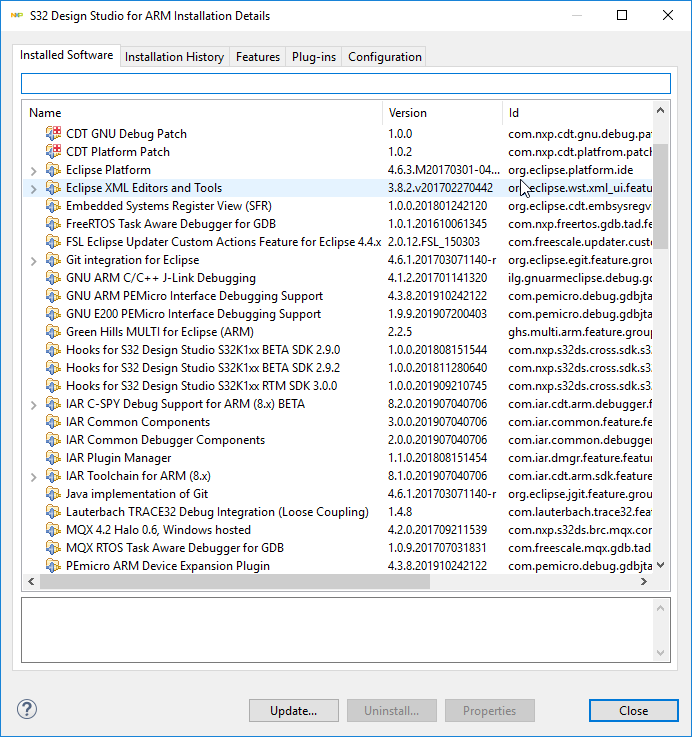Open the Plug-ins tab
692x737 pixels.
pos(314,57)
